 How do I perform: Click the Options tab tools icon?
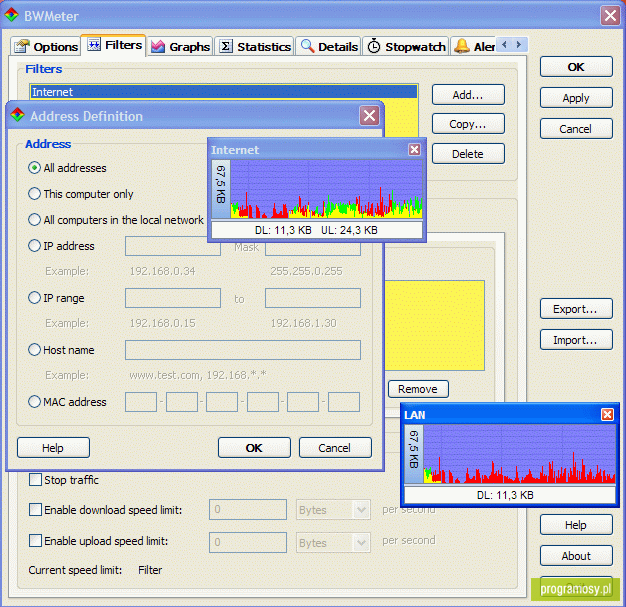pyautogui.click(x=22, y=46)
